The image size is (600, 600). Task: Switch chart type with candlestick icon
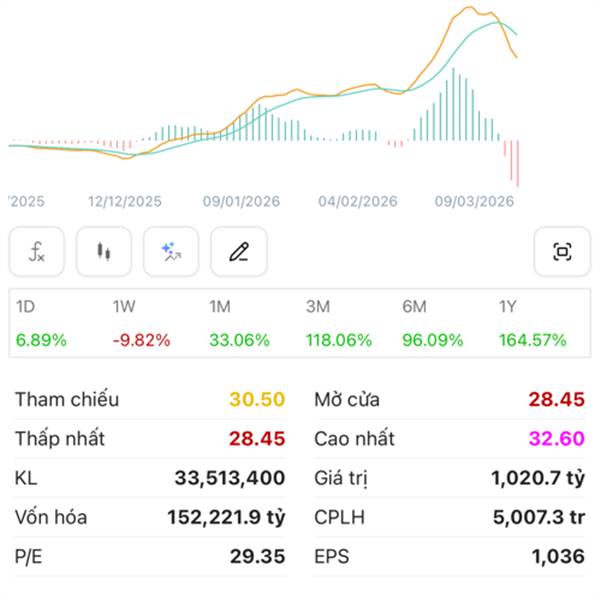(x=104, y=251)
